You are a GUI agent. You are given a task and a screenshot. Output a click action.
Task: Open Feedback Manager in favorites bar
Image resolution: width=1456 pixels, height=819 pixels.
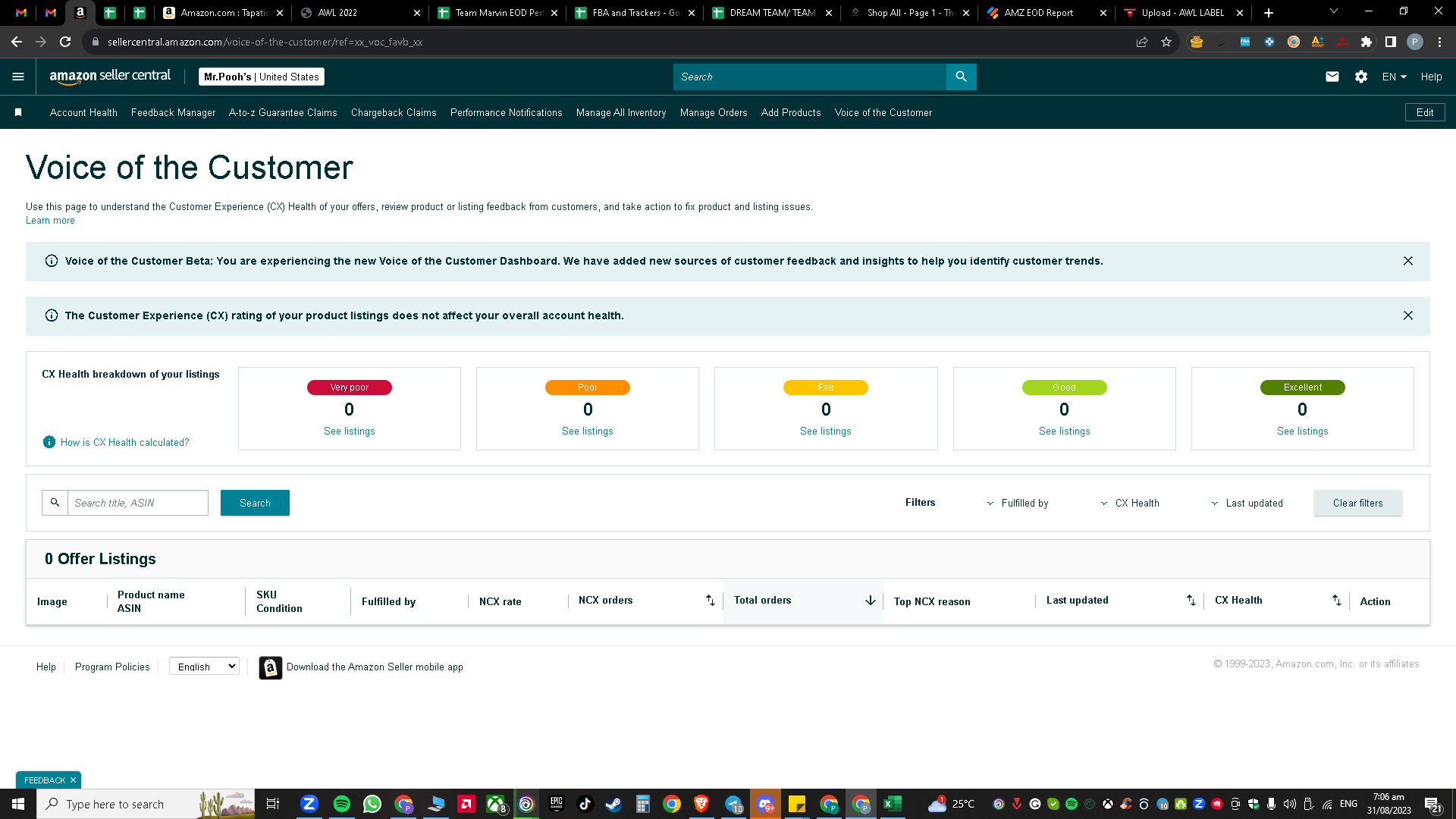pos(173,112)
